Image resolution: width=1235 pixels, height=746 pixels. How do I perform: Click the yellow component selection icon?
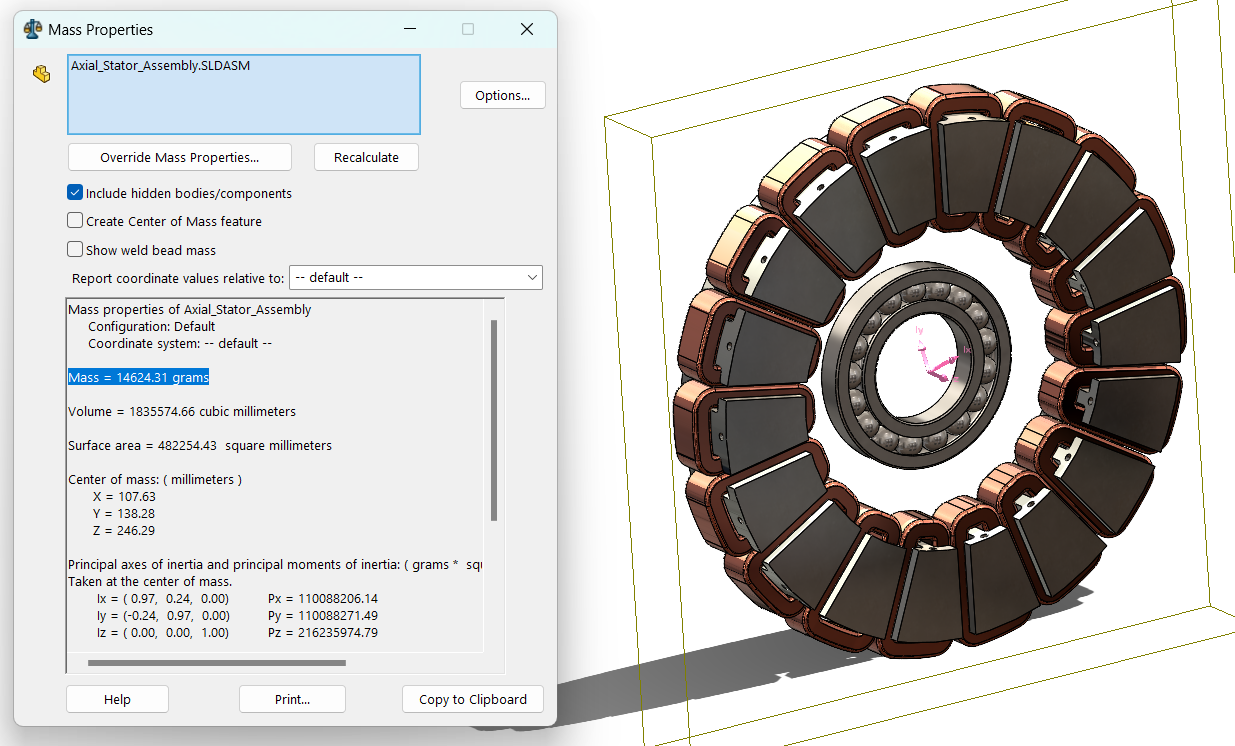pos(41,74)
